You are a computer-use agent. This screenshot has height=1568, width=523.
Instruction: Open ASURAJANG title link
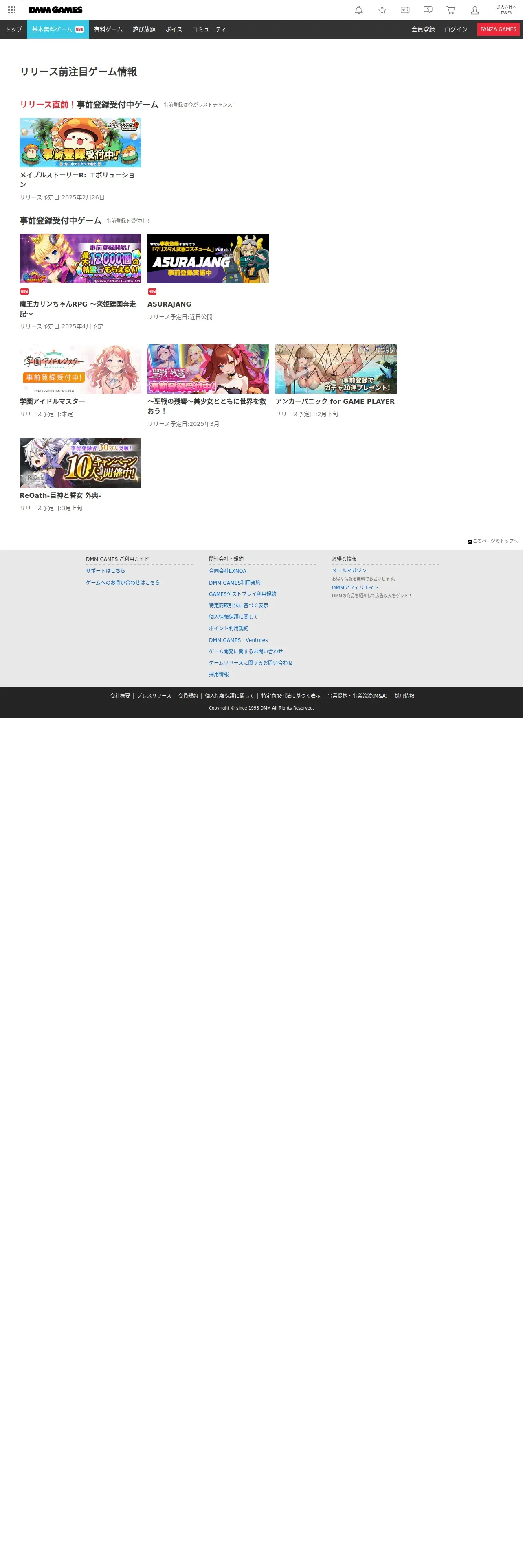point(169,304)
